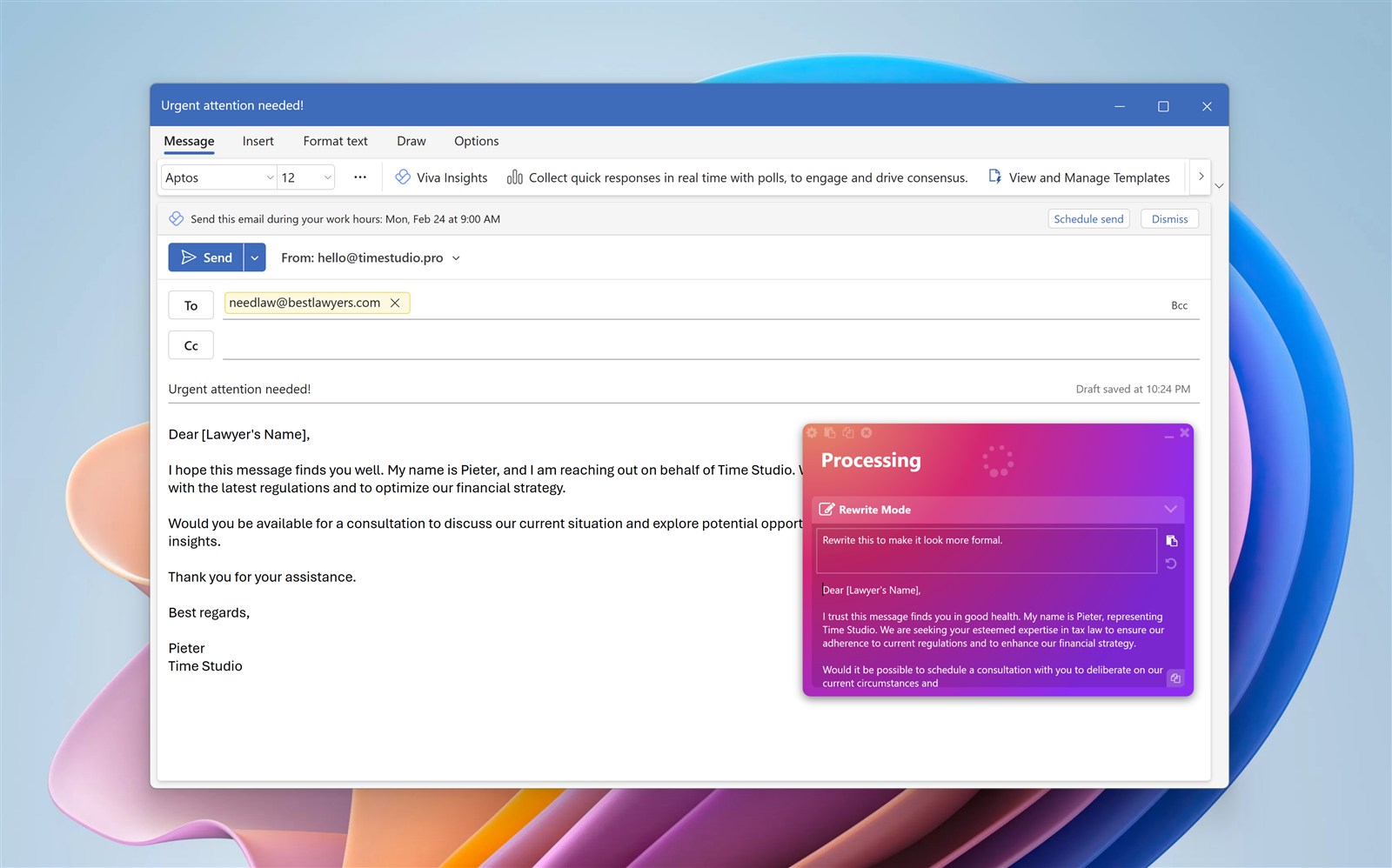Cancel processing using the circled X icon
The height and width of the screenshot is (868, 1392).
tap(866, 432)
